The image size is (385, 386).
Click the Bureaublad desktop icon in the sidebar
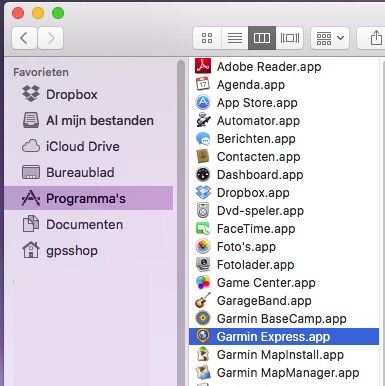(31, 172)
